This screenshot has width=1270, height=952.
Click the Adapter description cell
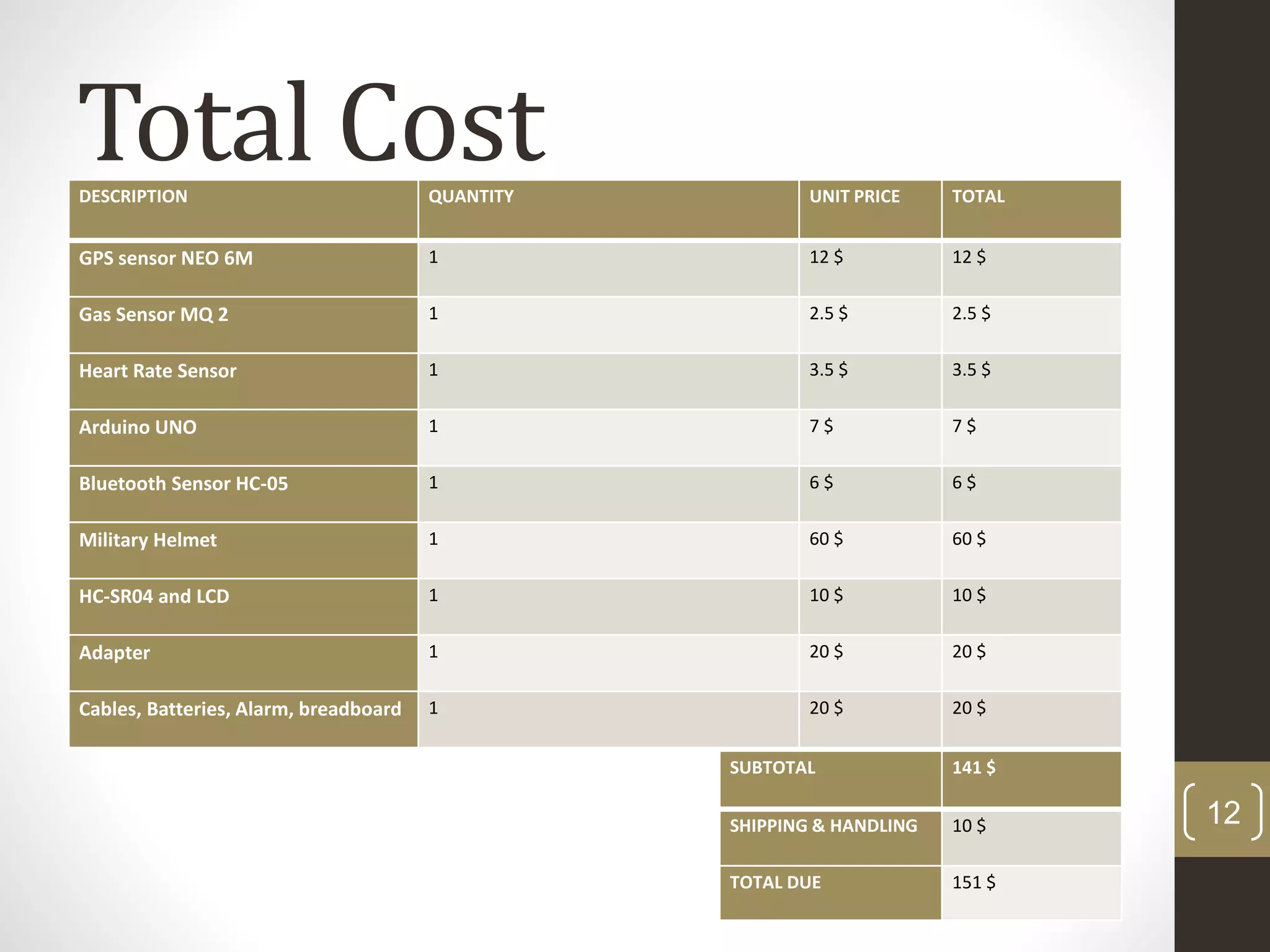[114, 653]
